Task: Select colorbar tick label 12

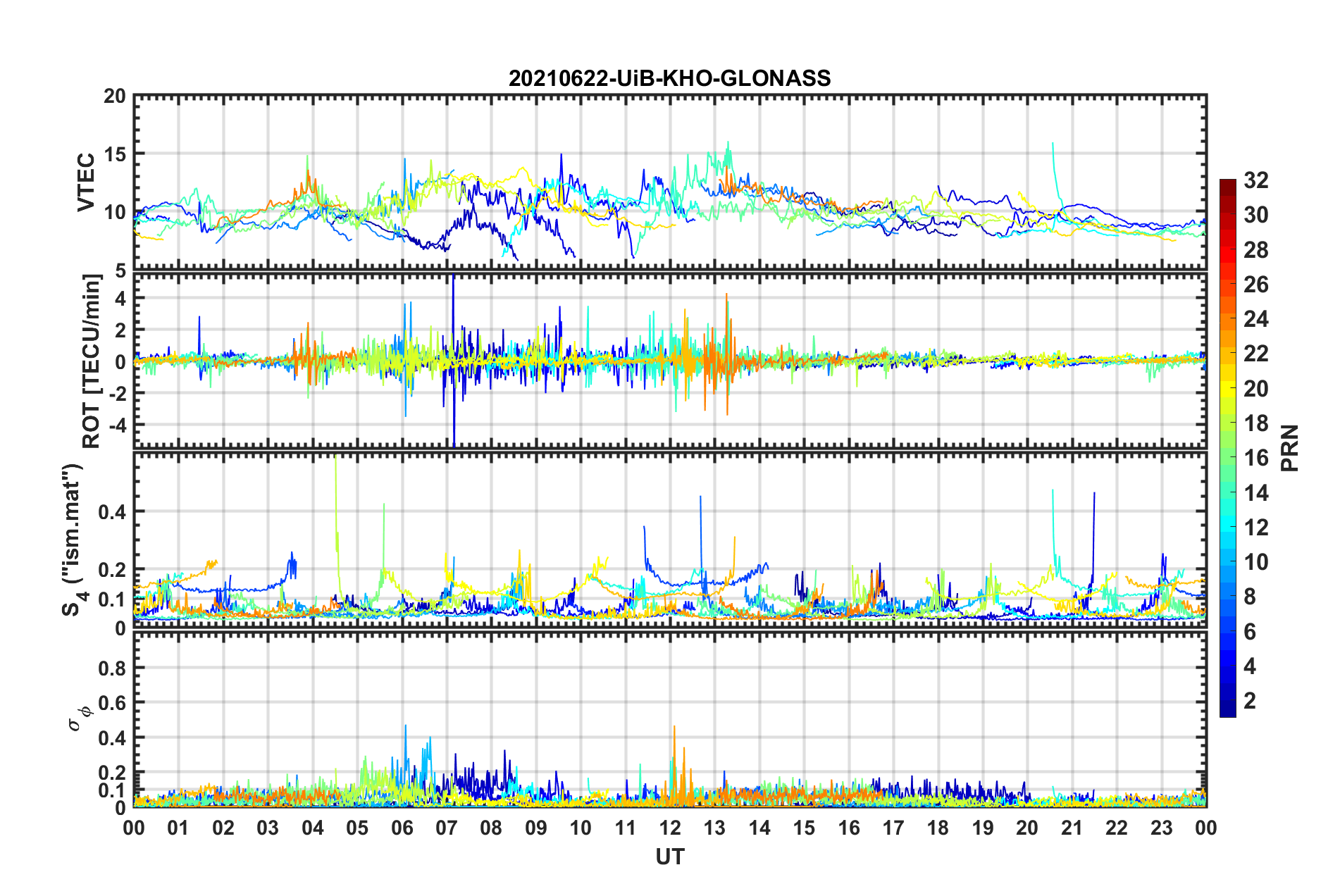Action: 1256,528
